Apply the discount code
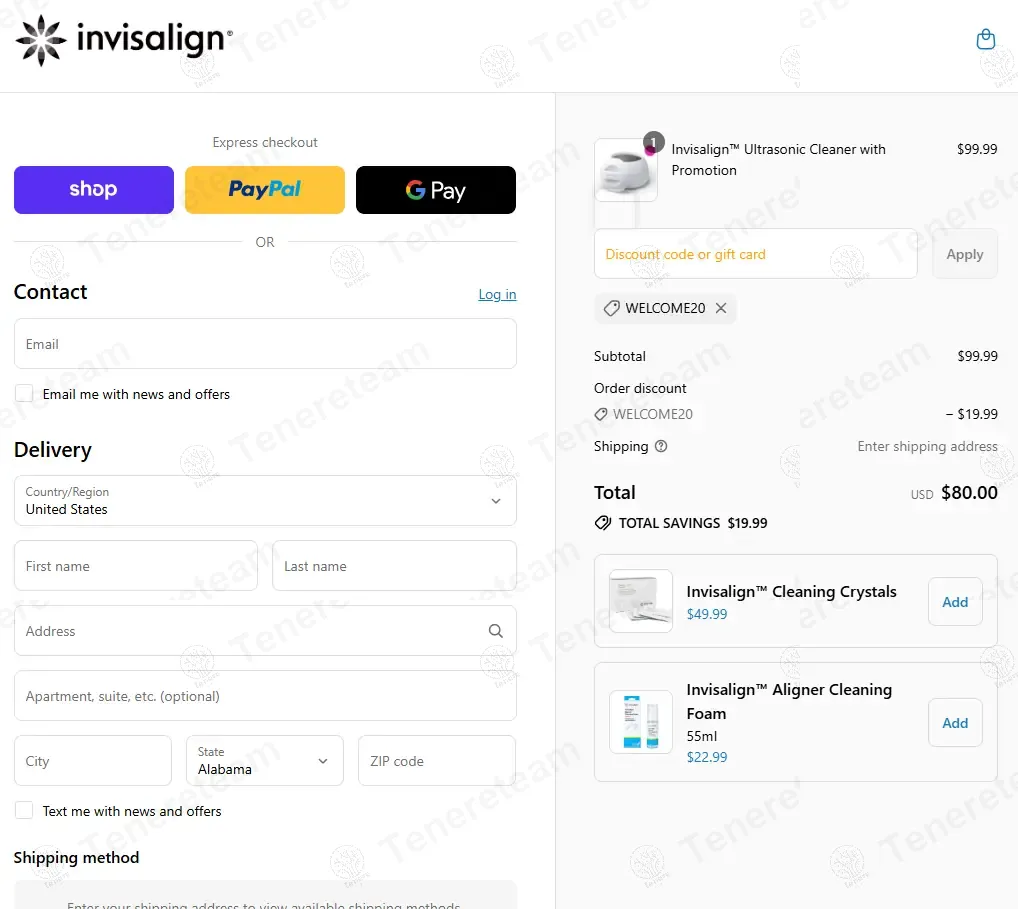 [x=964, y=254]
